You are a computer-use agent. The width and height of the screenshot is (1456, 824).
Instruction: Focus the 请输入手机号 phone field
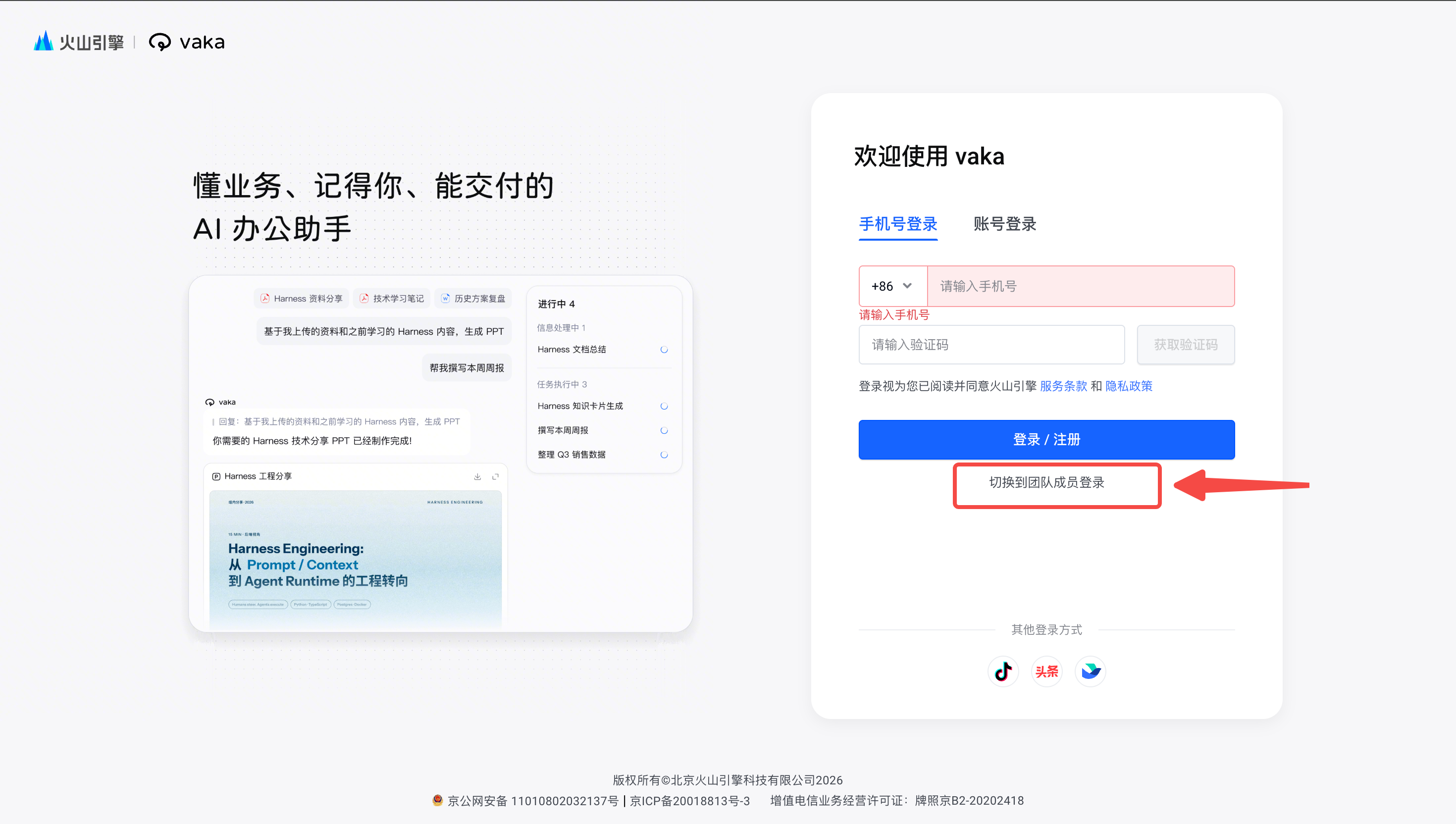[x=1081, y=286]
